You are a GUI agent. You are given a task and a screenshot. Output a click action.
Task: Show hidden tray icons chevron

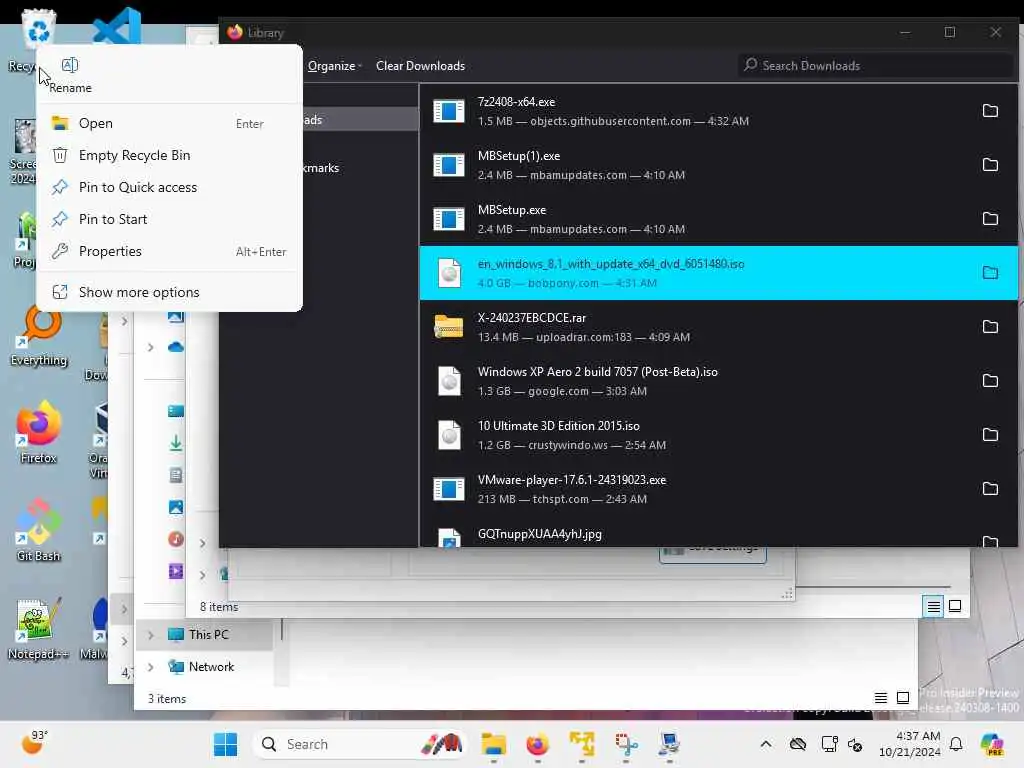pos(766,744)
